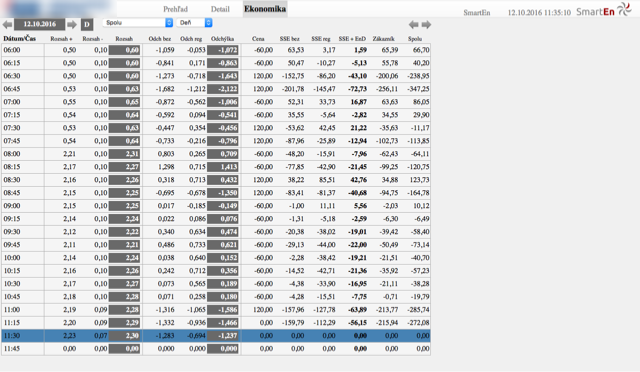Click the SSE reg column header
The image size is (640, 372).
tap(321, 39)
